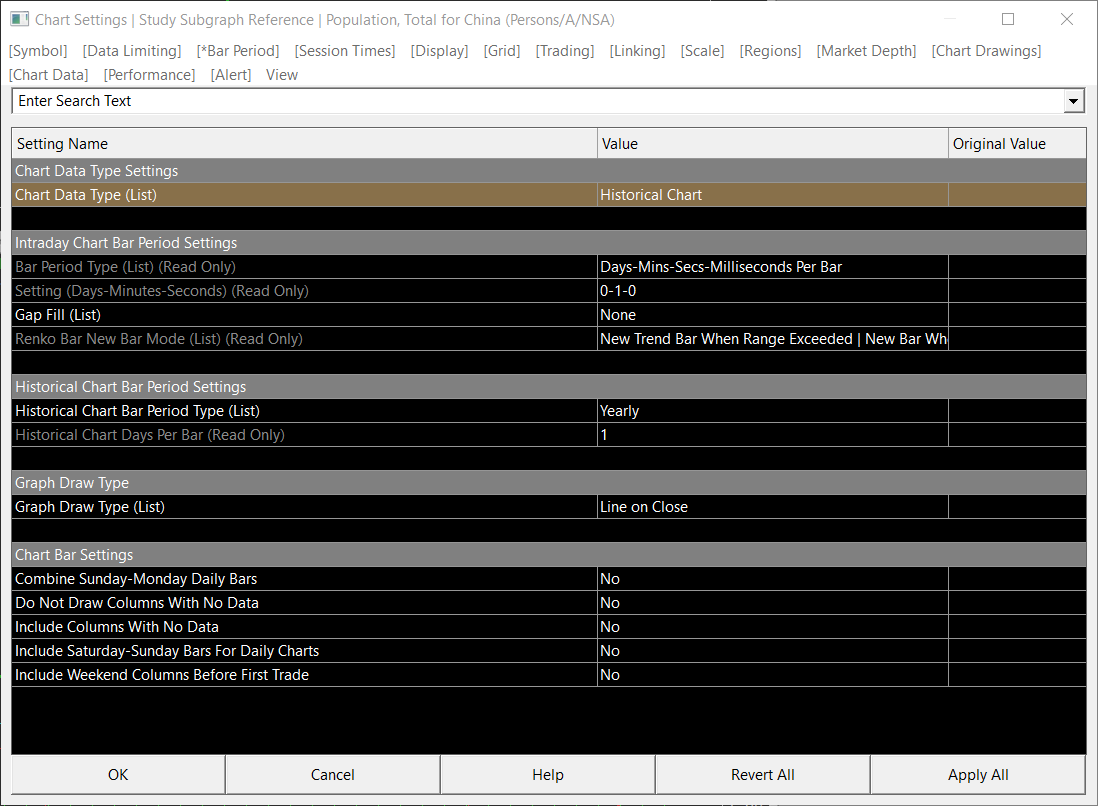The width and height of the screenshot is (1098, 806).
Task: Open the View menu
Action: click(x=282, y=75)
